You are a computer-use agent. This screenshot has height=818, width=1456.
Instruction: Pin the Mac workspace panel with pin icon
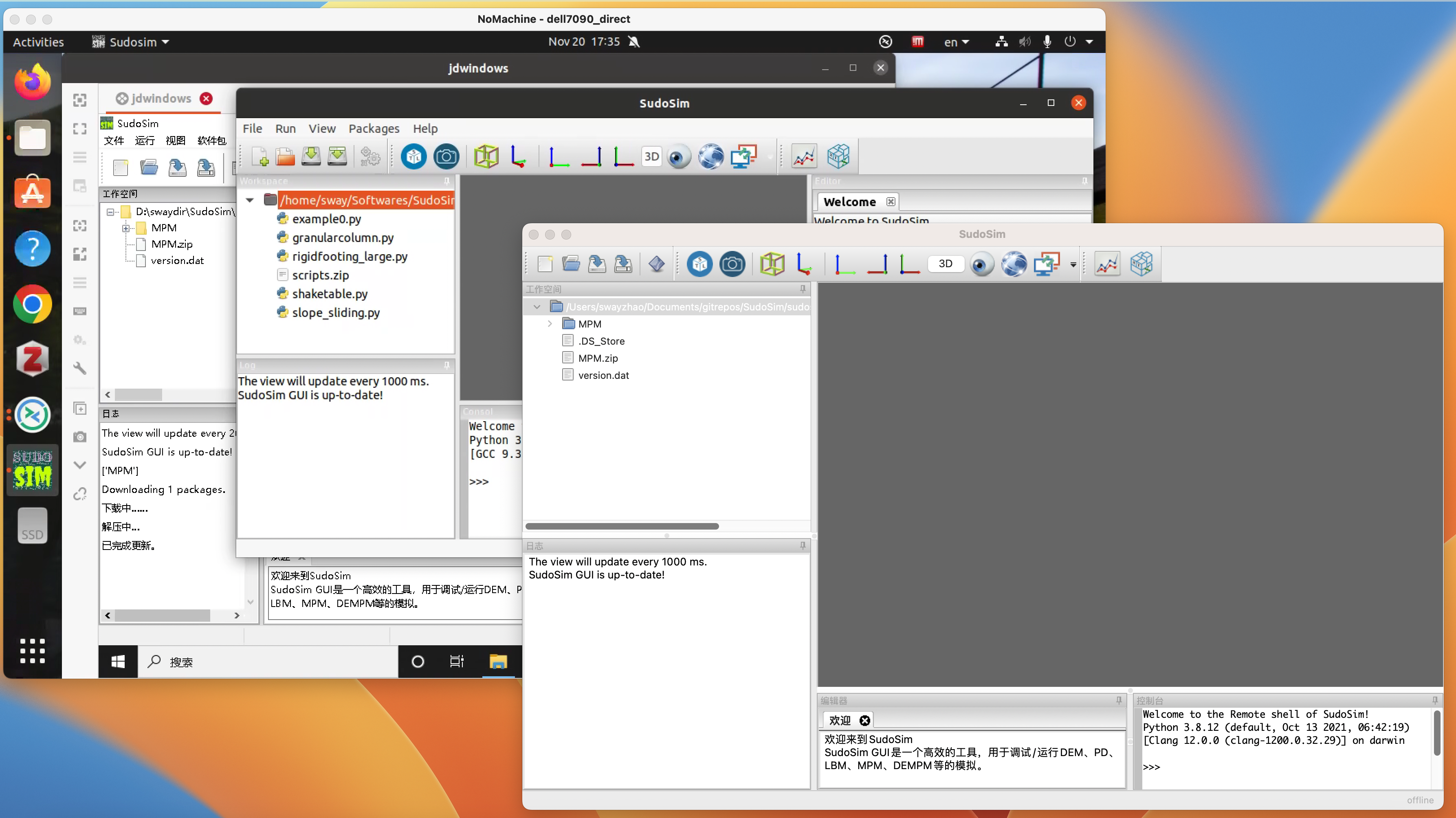(803, 289)
